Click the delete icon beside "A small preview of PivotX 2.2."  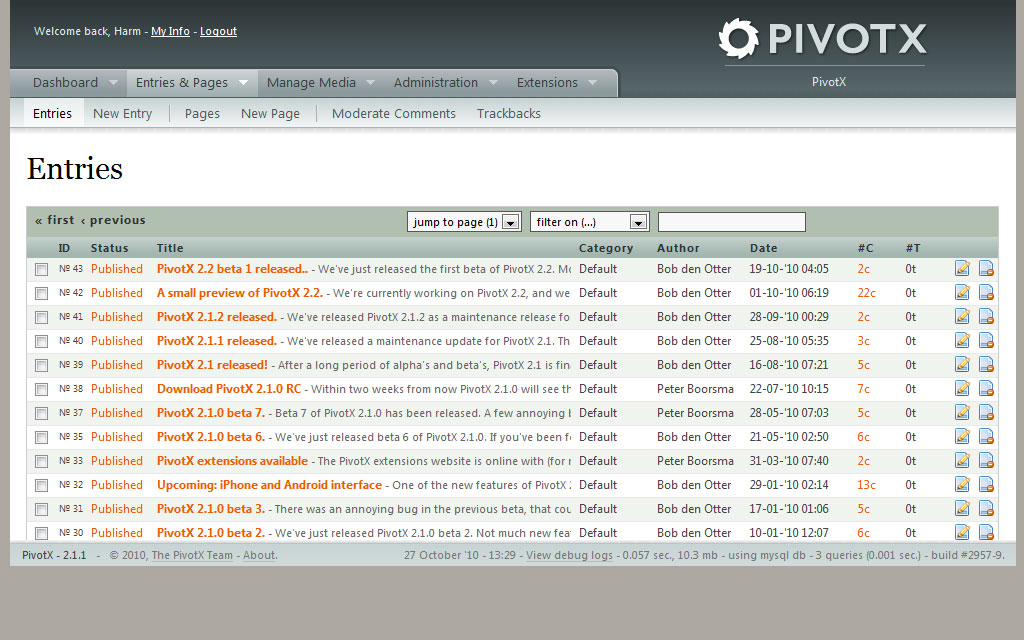click(x=986, y=292)
